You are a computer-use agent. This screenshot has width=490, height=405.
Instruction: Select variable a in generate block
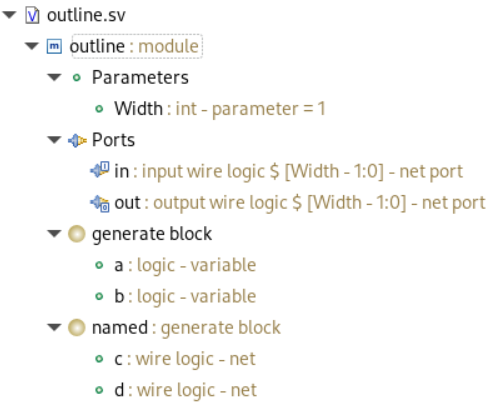coord(185,265)
